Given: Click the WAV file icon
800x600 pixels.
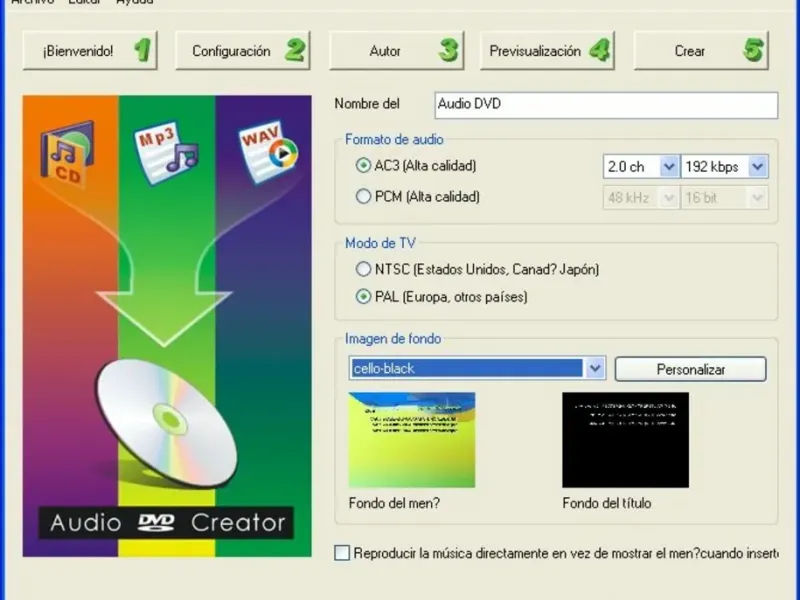Looking at the screenshot, I should (268, 152).
